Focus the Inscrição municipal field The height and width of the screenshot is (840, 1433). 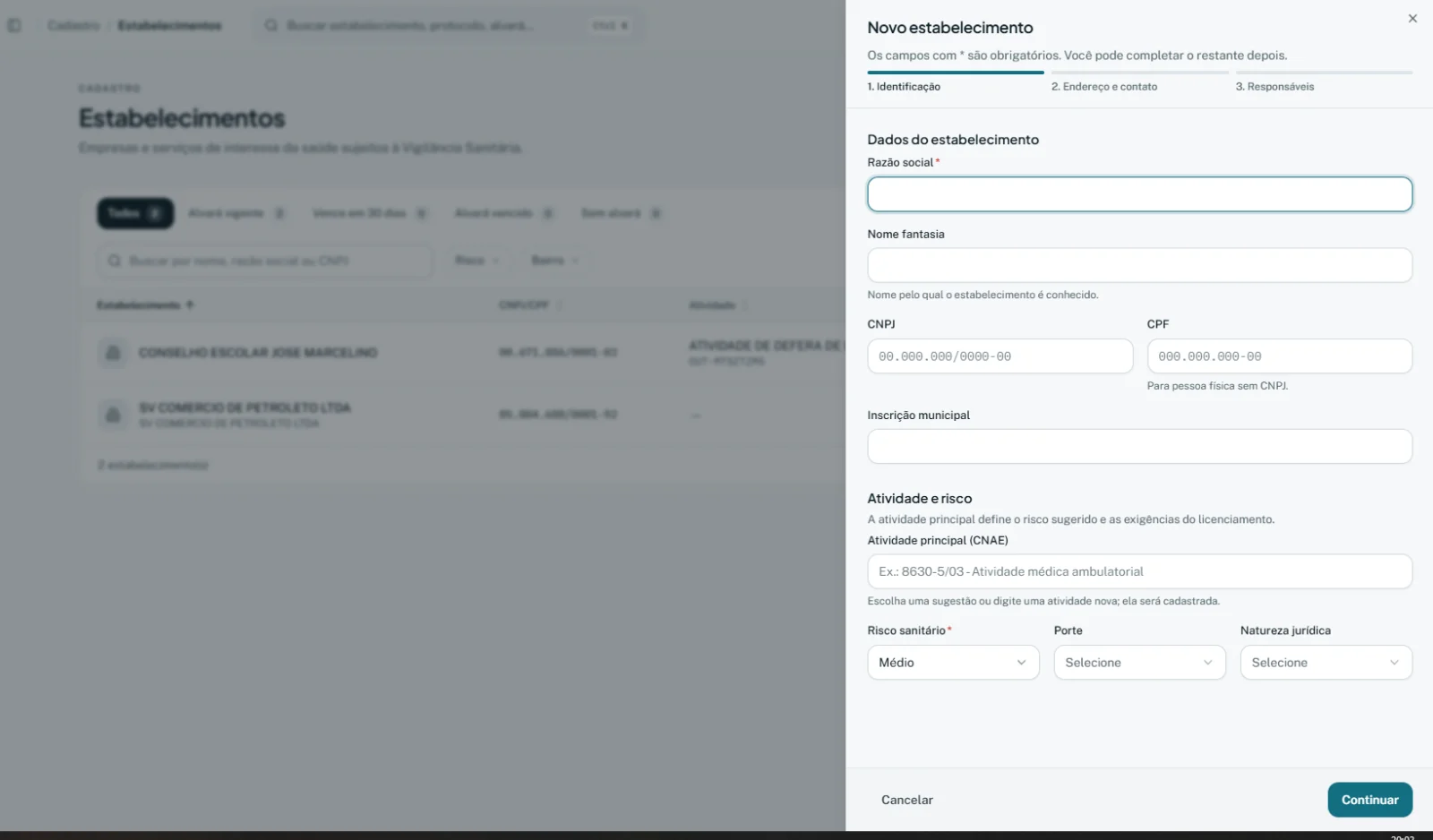pyautogui.click(x=1139, y=446)
